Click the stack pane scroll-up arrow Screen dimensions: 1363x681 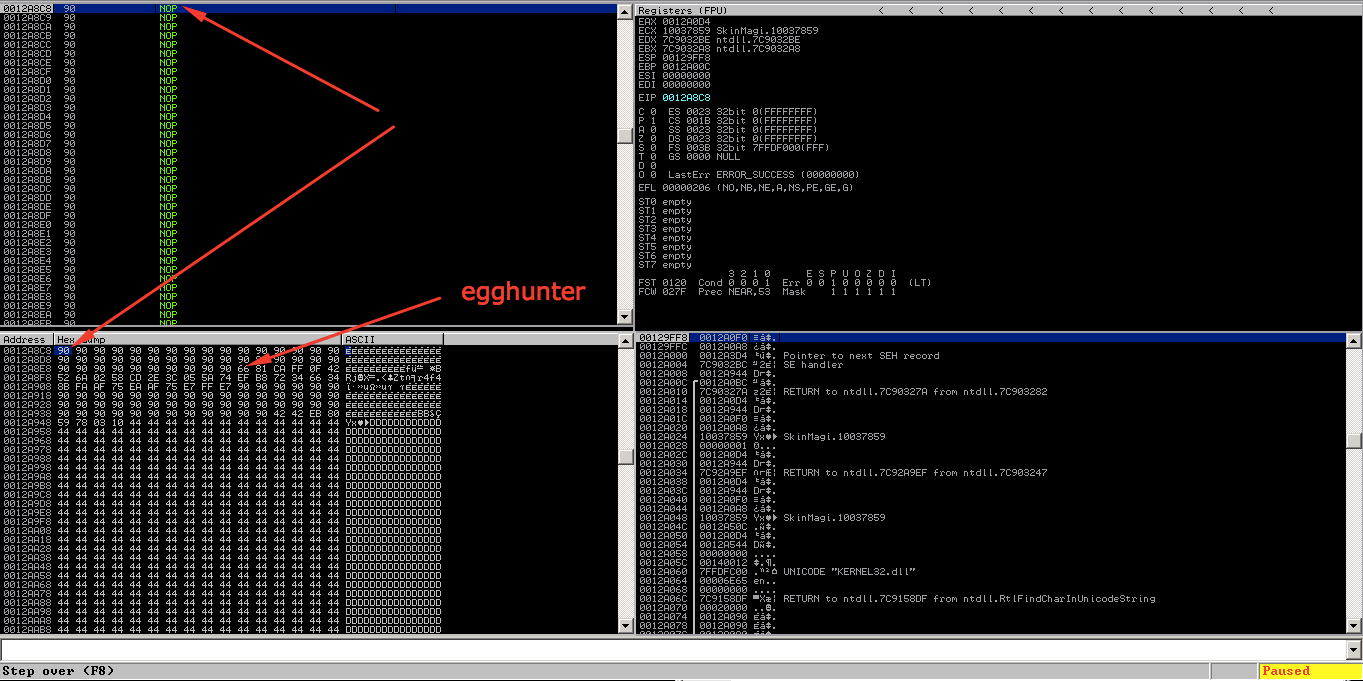(x=1353, y=339)
